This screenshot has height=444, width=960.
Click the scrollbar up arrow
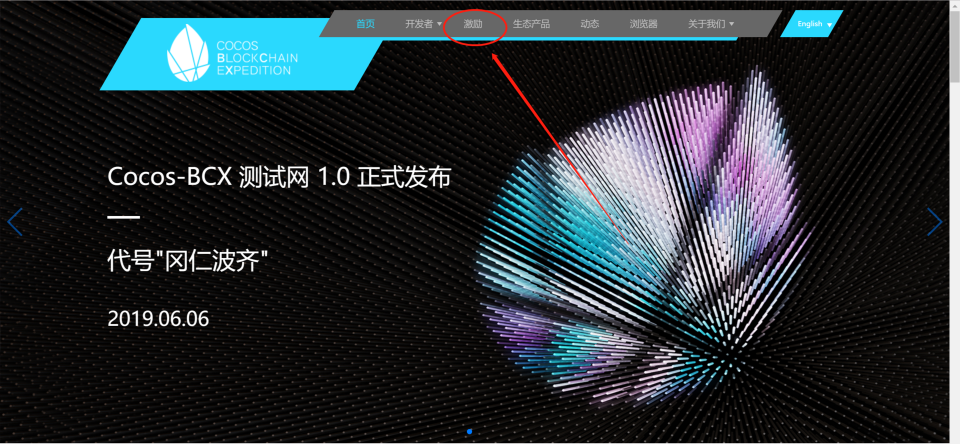[x=954, y=6]
